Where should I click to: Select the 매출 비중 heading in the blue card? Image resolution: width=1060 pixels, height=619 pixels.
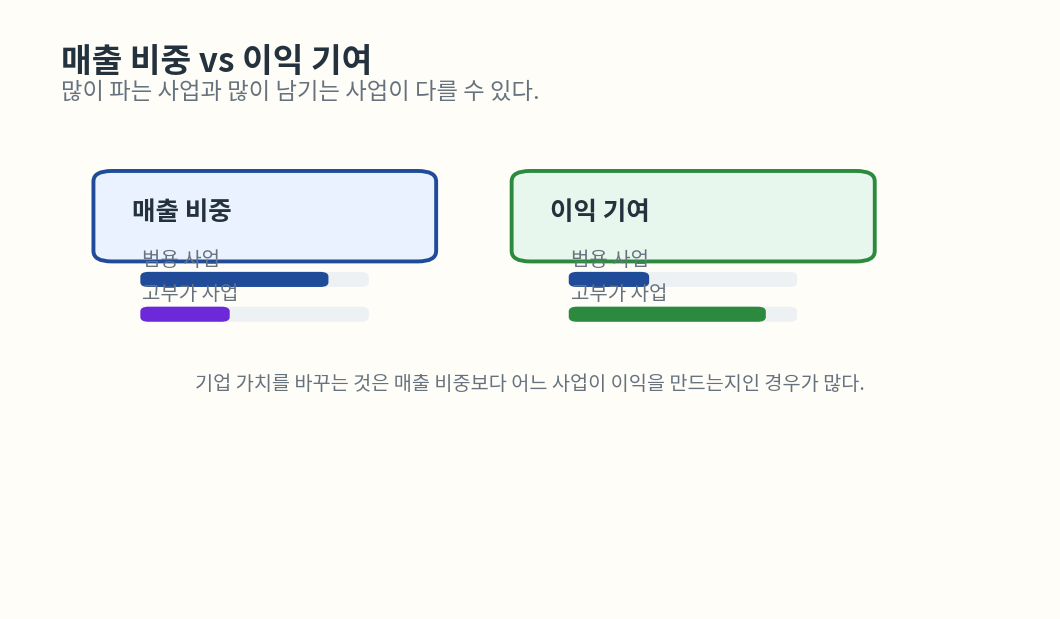182,211
